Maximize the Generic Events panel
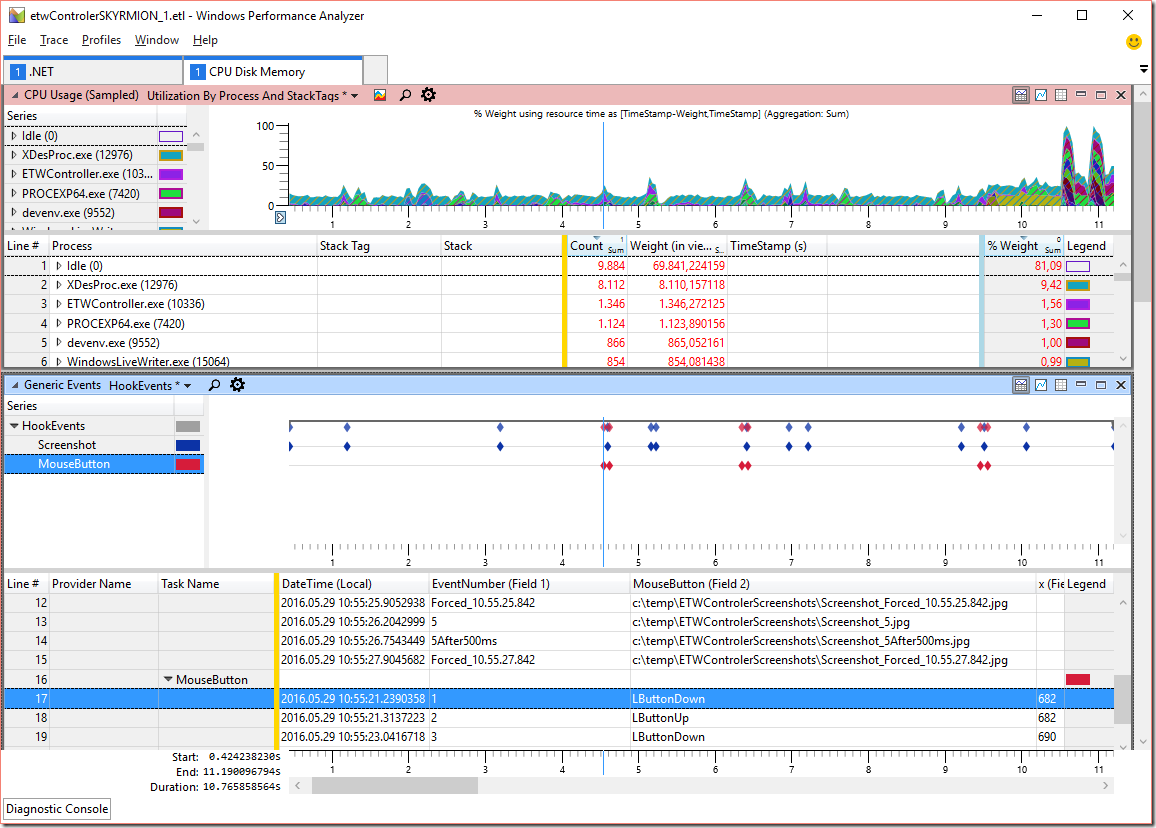 (x=1101, y=385)
